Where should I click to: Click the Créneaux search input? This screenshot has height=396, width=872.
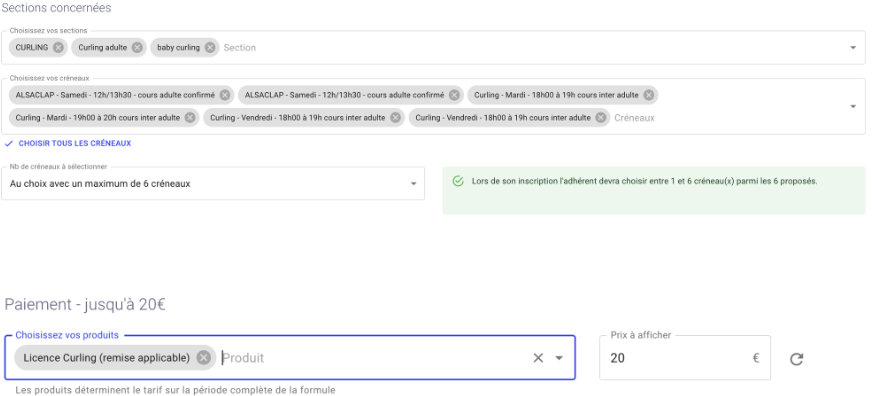point(635,118)
